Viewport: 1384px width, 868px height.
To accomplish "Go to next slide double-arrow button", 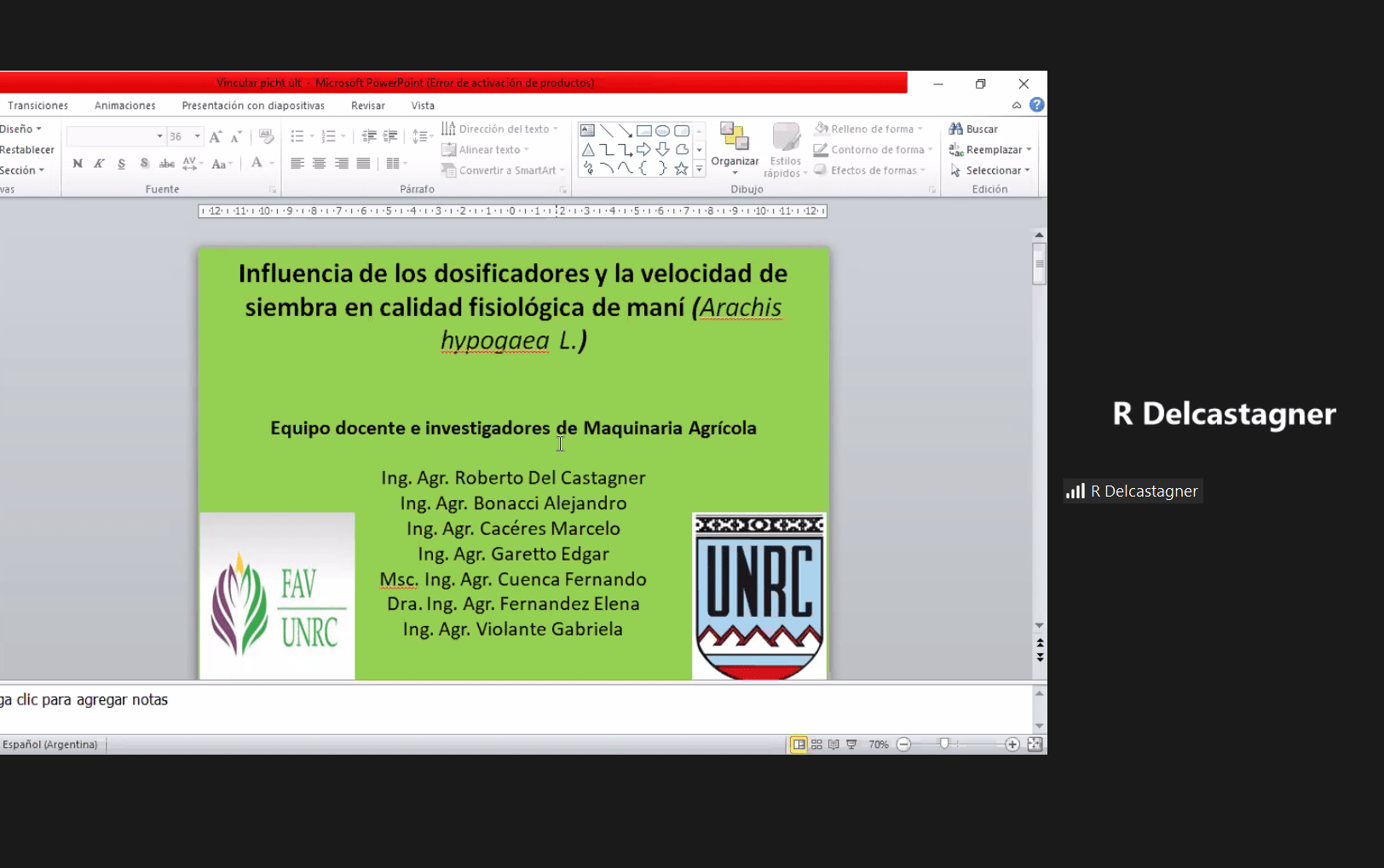I will point(1040,658).
